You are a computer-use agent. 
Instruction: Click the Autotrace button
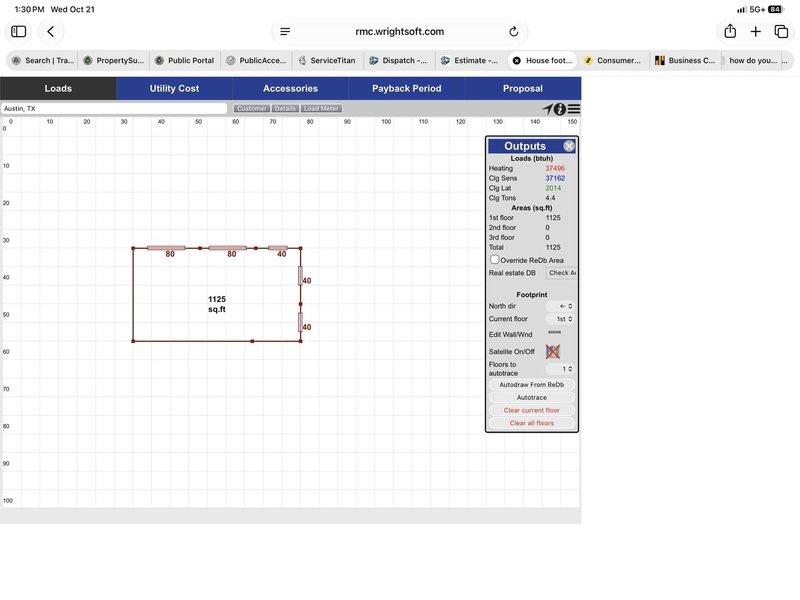[532, 397]
